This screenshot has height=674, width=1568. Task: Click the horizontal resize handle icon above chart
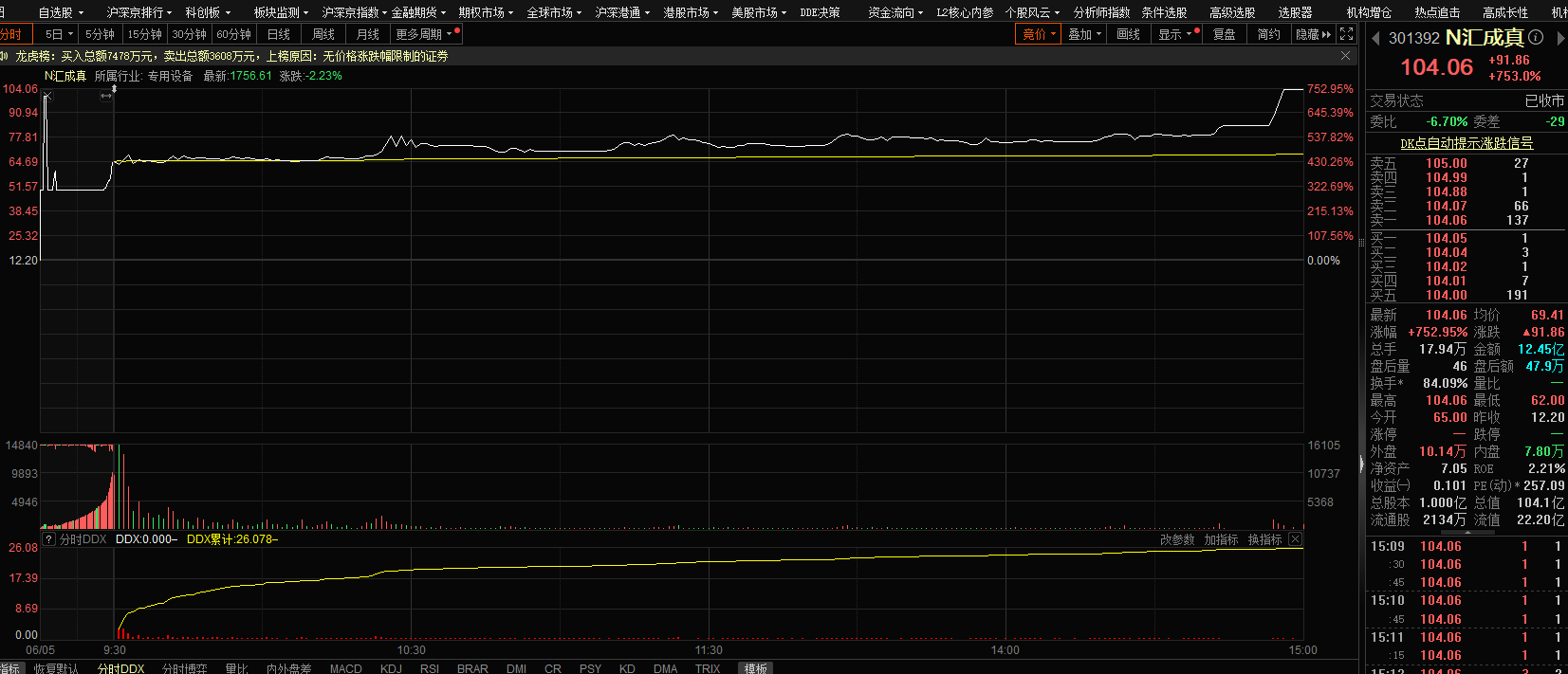click(106, 95)
